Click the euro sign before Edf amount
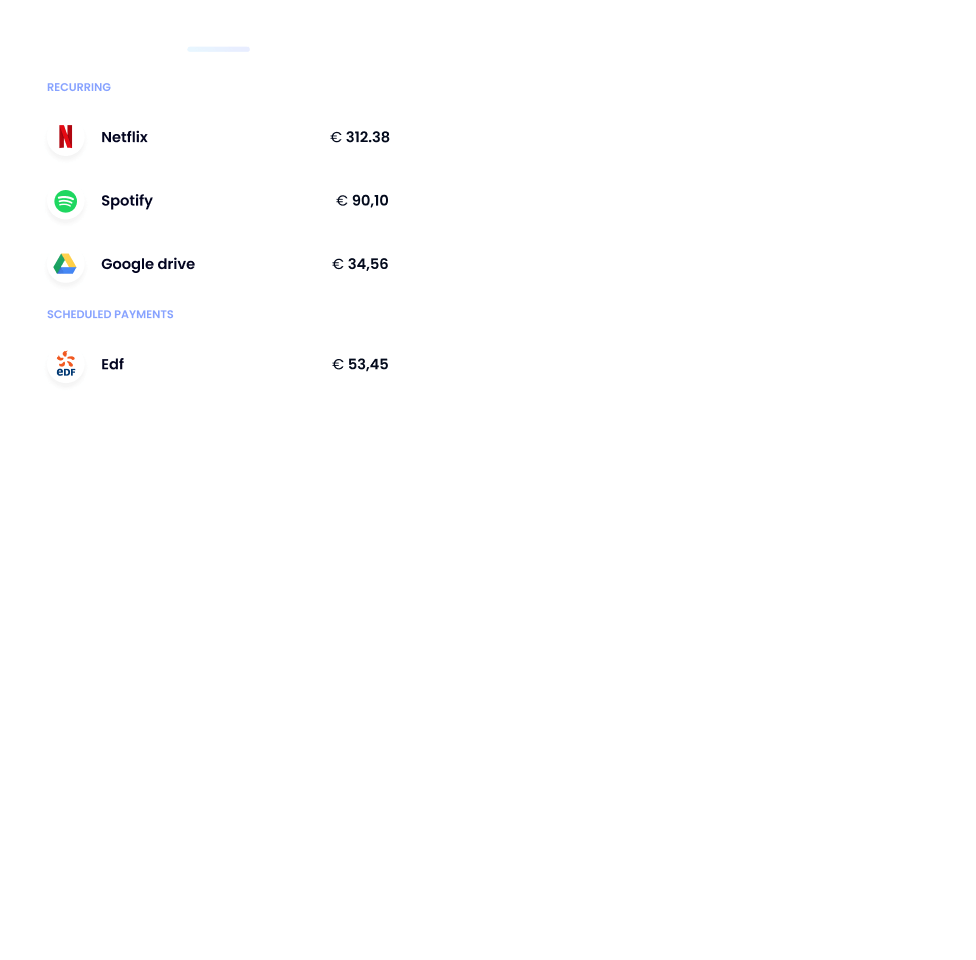This screenshot has height=960, width=976. [338, 364]
